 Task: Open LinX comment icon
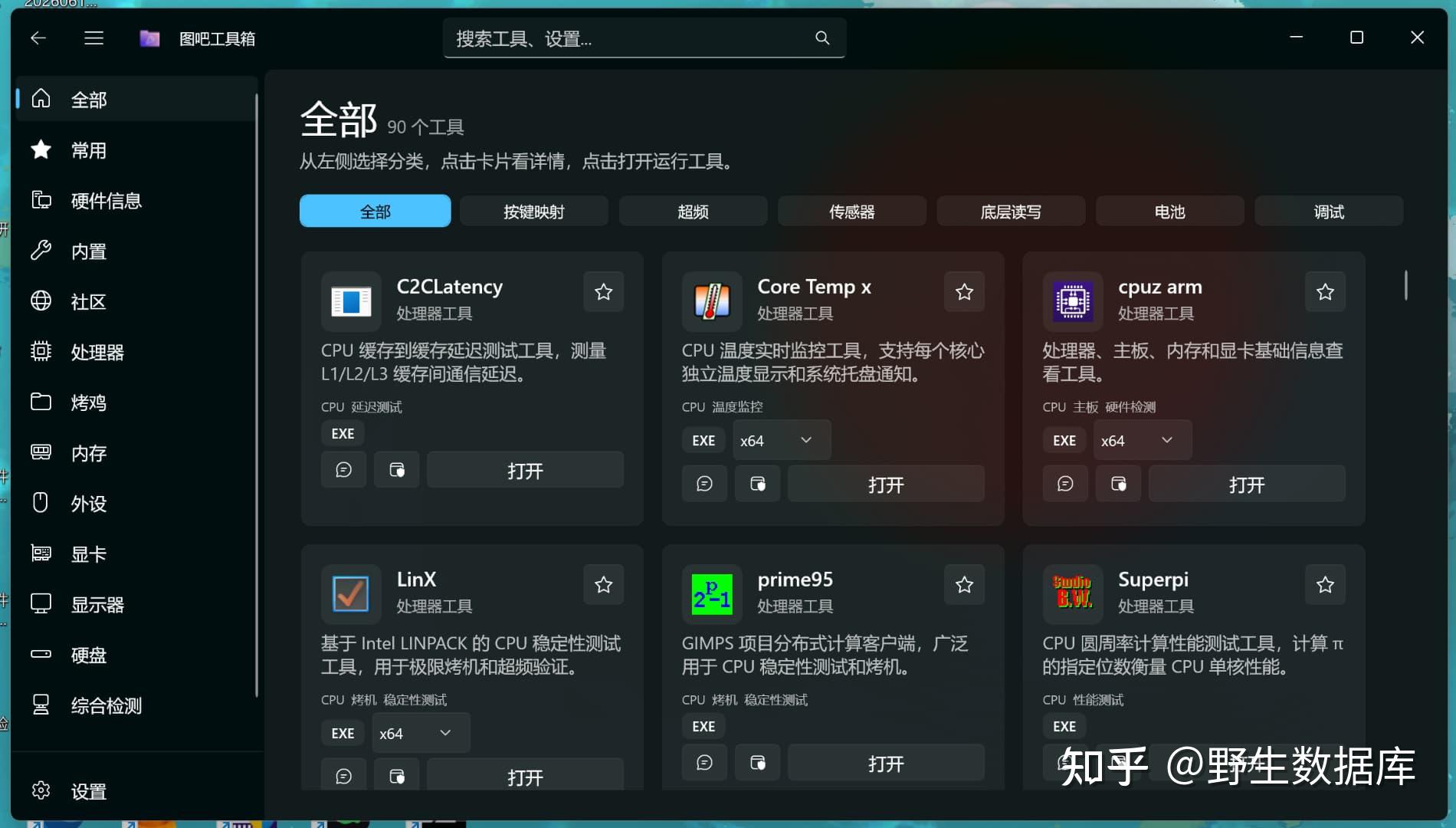[x=343, y=776]
